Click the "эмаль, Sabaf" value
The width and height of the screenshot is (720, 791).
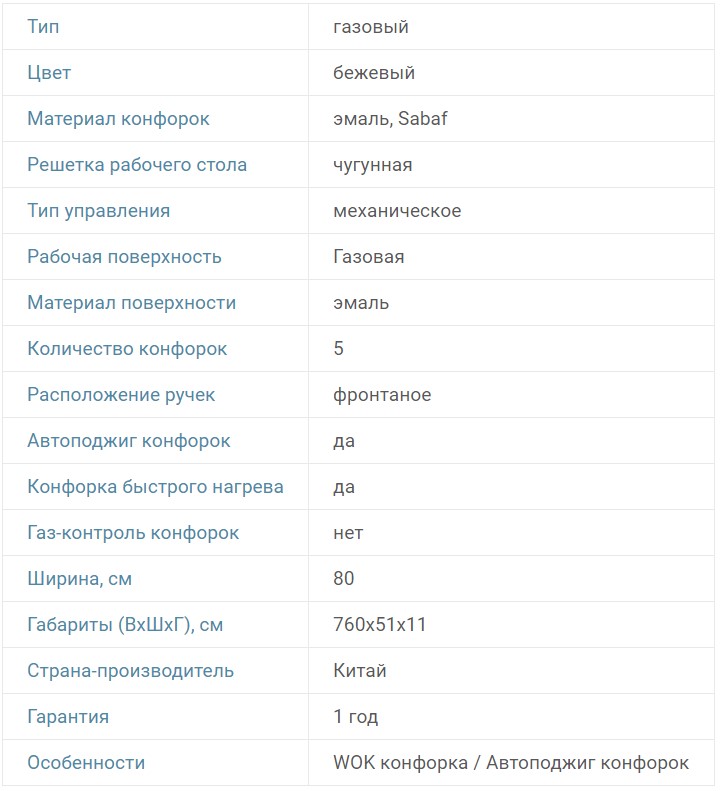390,119
